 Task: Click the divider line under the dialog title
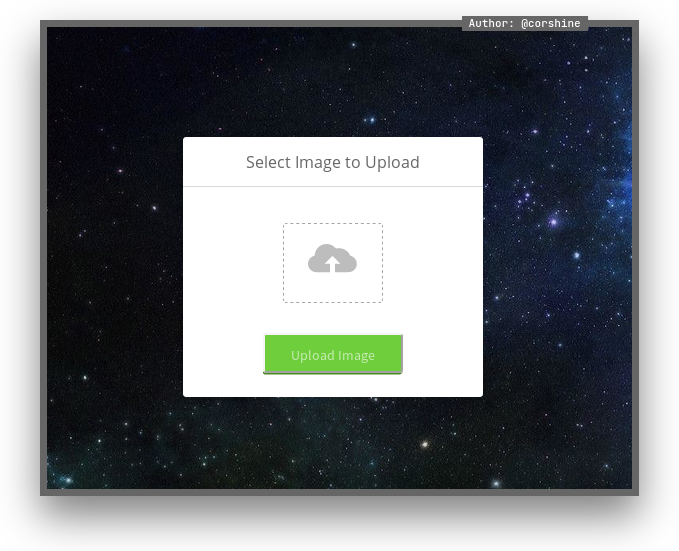click(x=332, y=186)
